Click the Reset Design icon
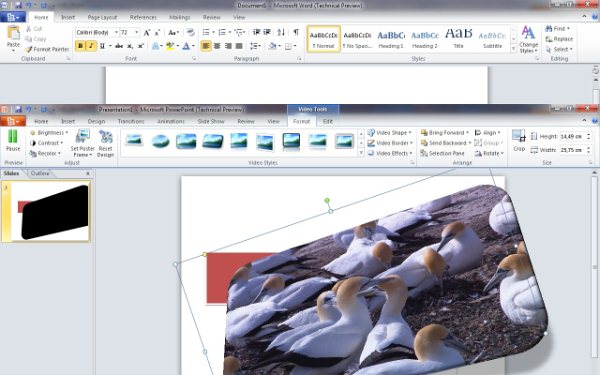 [106, 137]
